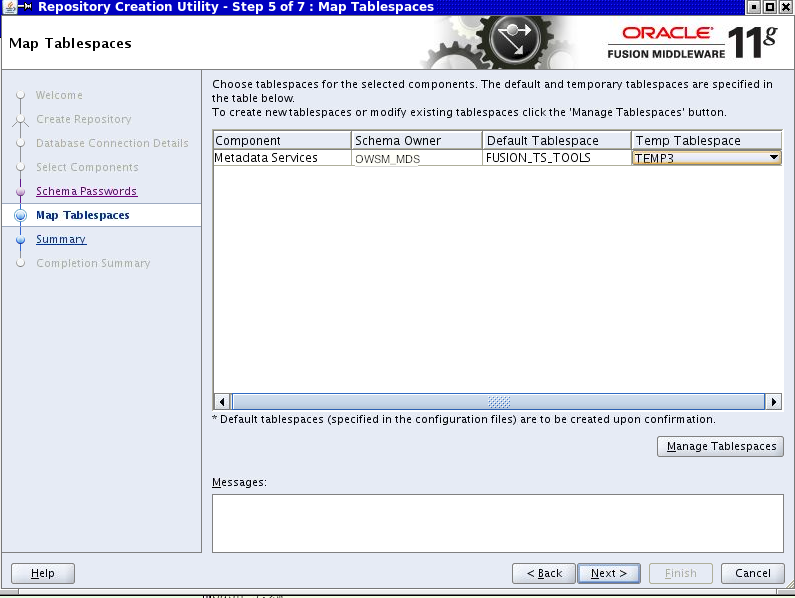Click the gear compass banner graphic

pyautogui.click(x=499, y=43)
